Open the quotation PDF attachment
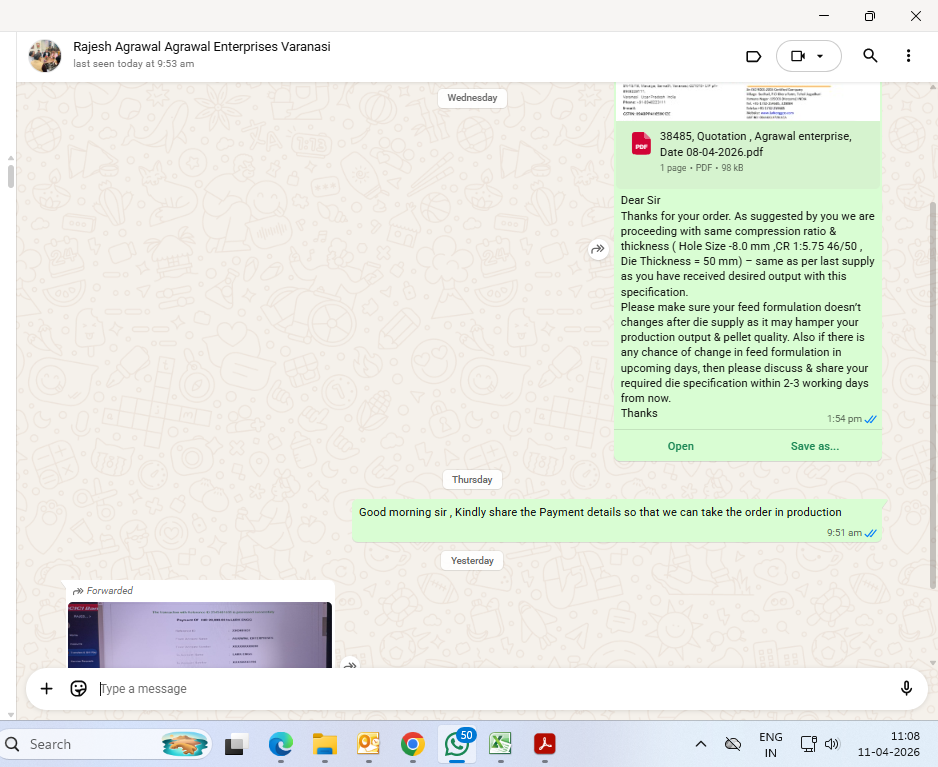Image resolution: width=938 pixels, height=767 pixels. point(680,446)
